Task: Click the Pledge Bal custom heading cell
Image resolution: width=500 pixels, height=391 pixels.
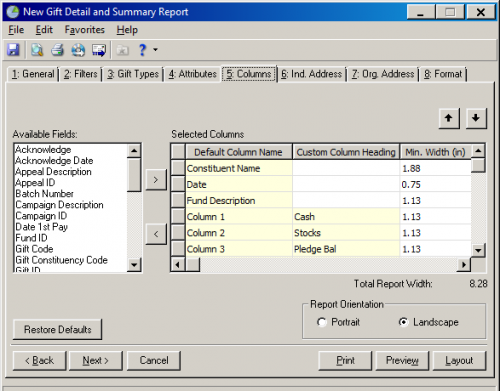Action: [346, 249]
